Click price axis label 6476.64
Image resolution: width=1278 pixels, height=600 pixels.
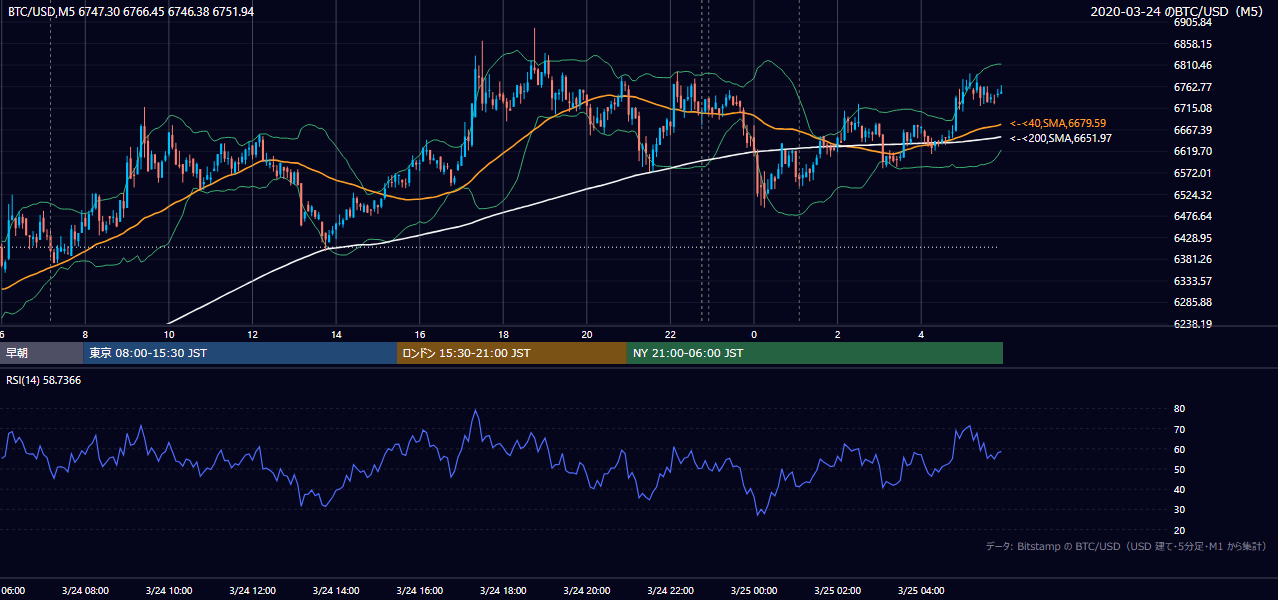tap(1192, 216)
